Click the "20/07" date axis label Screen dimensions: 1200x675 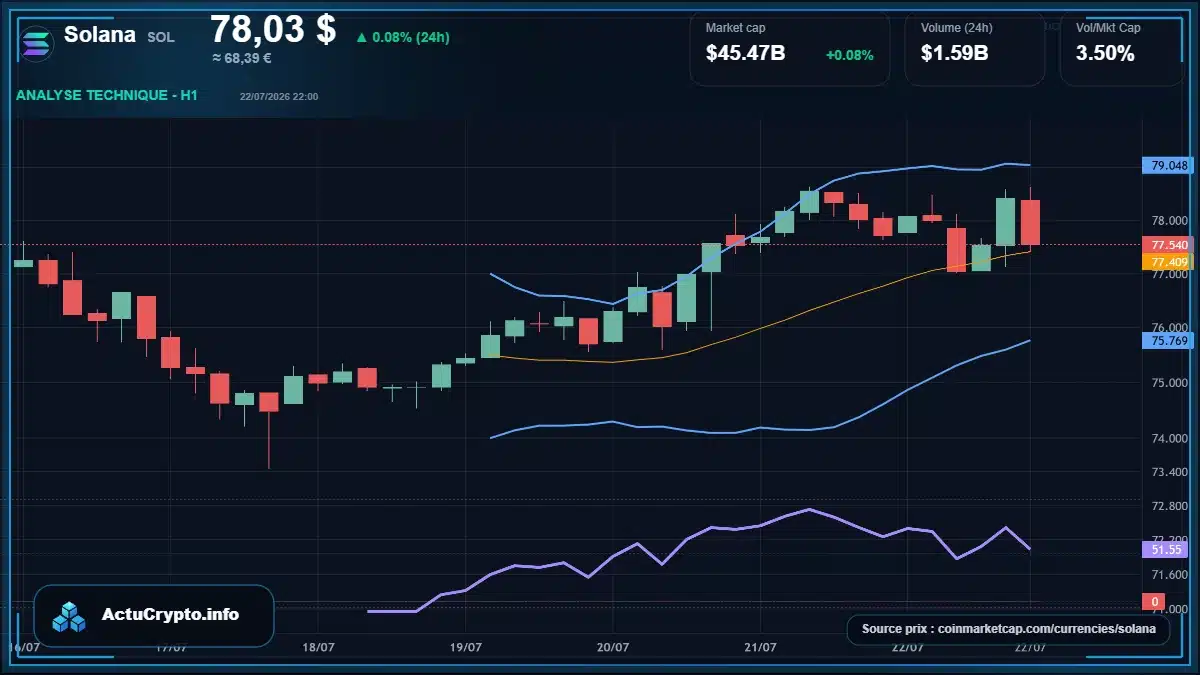coord(612,647)
